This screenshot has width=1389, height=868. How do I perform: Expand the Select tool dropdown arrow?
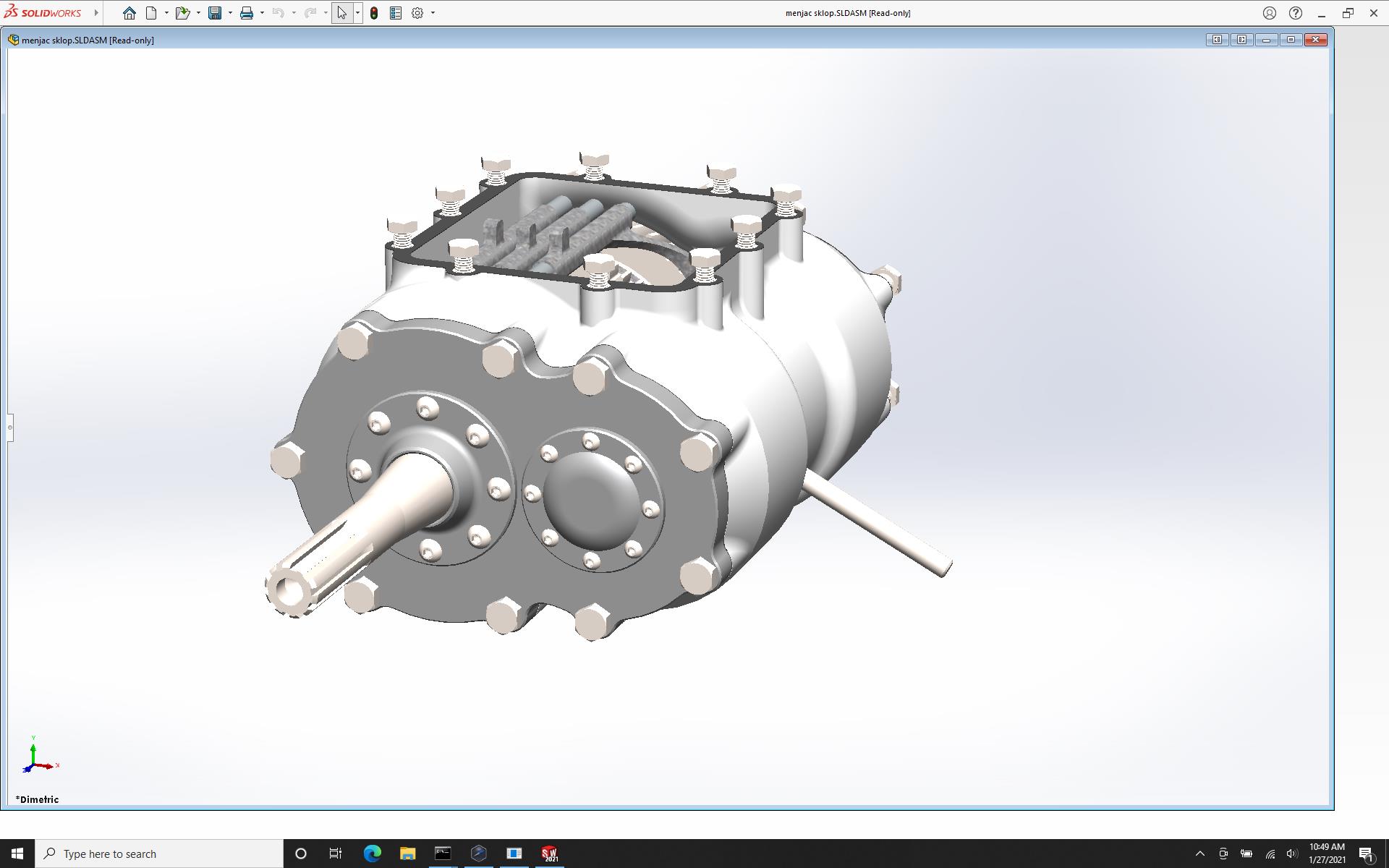(357, 13)
